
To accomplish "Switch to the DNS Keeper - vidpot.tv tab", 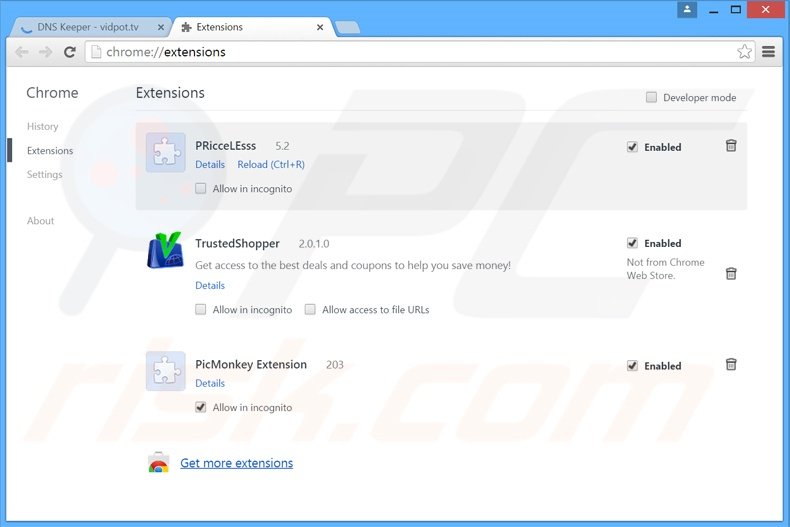I will coord(90,27).
